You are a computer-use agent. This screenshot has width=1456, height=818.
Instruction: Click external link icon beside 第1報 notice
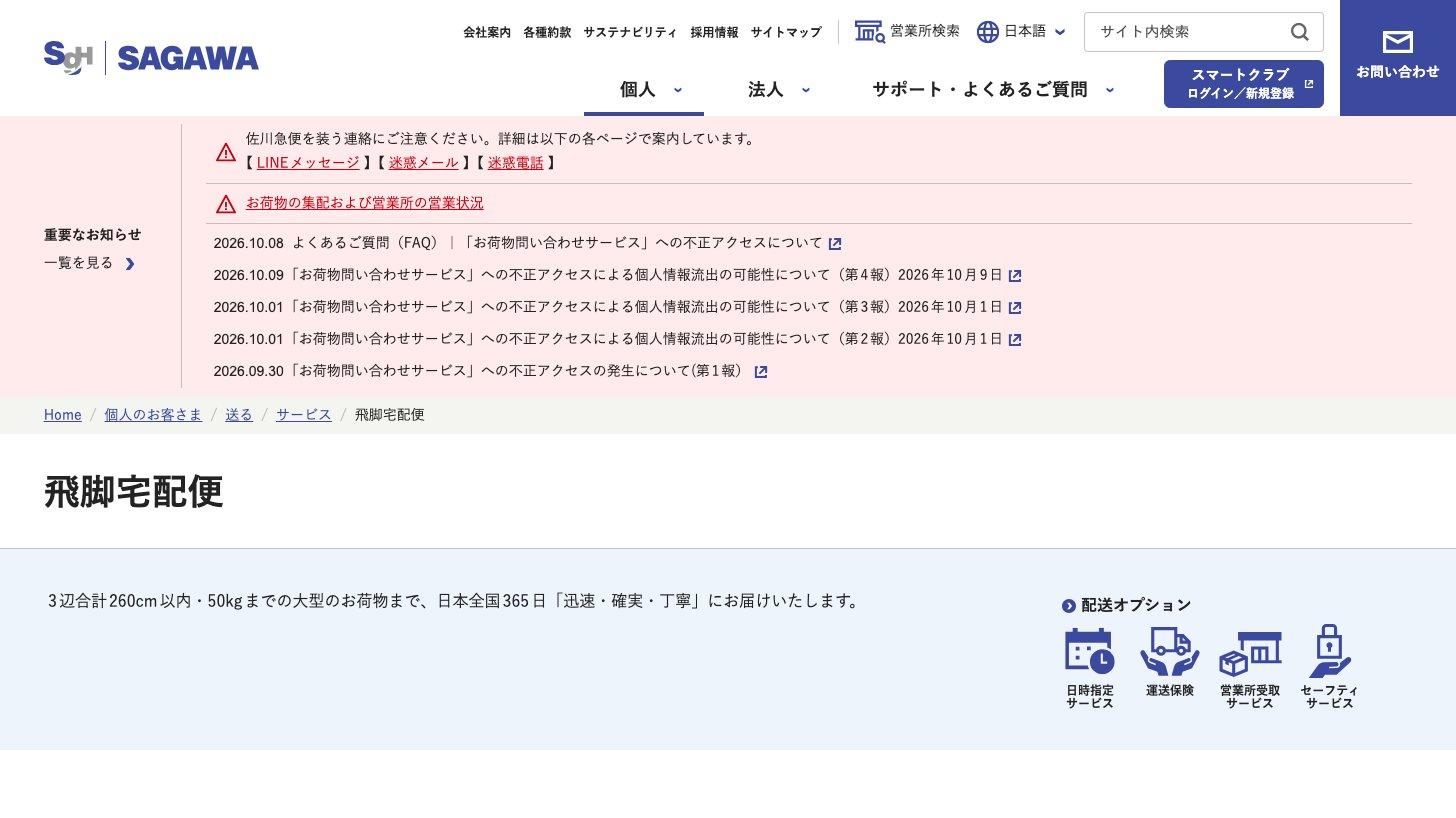coord(761,372)
